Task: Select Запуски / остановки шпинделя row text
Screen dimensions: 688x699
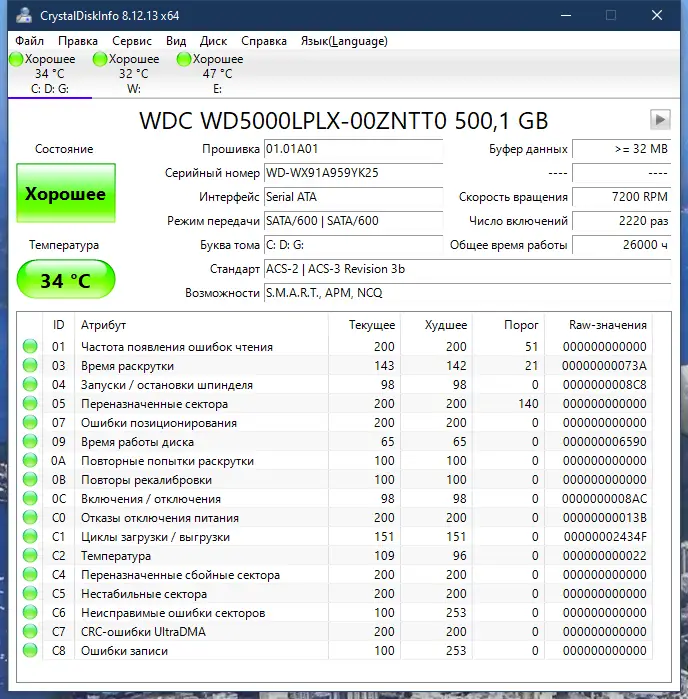Action: 167,385
